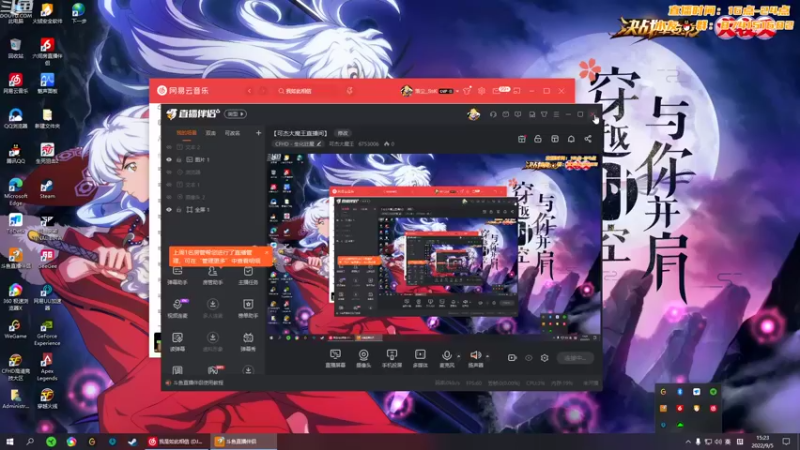Open the layout icon above the preview
Screen dimensions: 800x450
555,139
